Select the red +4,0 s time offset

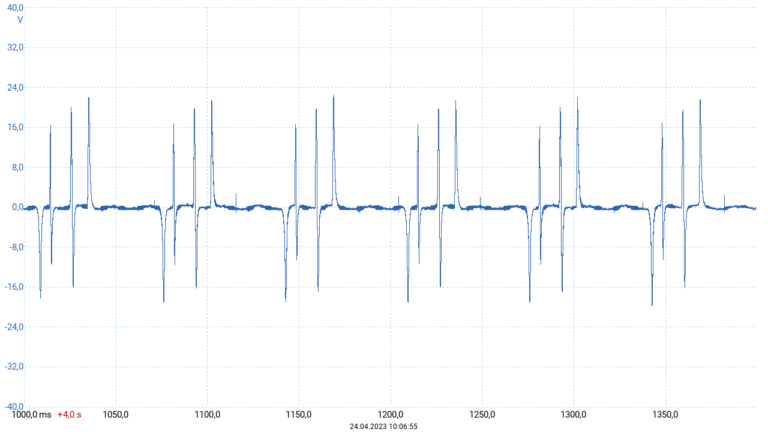(70, 415)
